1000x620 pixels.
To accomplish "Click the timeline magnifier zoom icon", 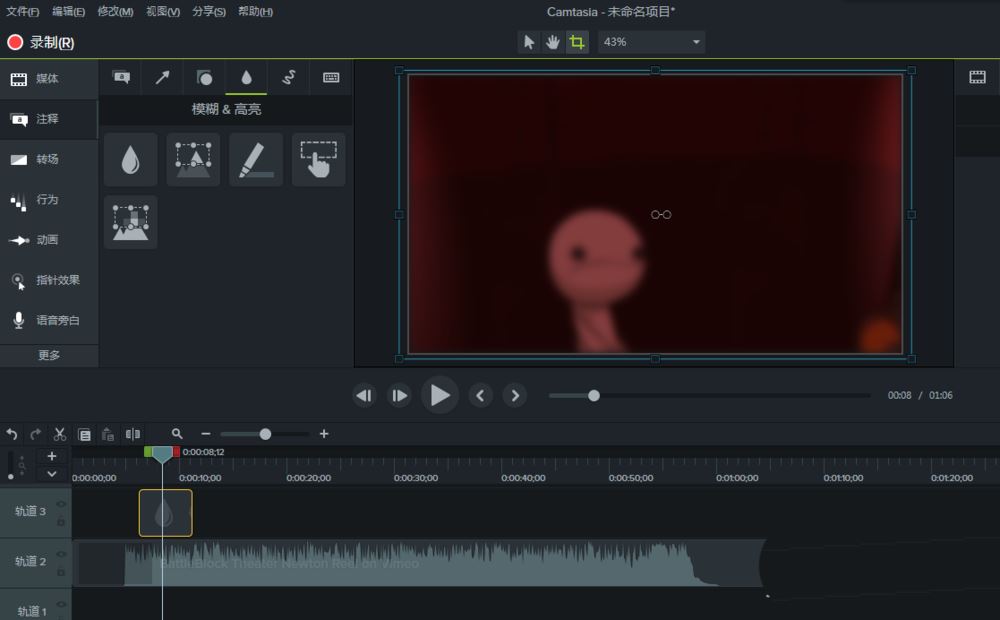I will [177, 434].
